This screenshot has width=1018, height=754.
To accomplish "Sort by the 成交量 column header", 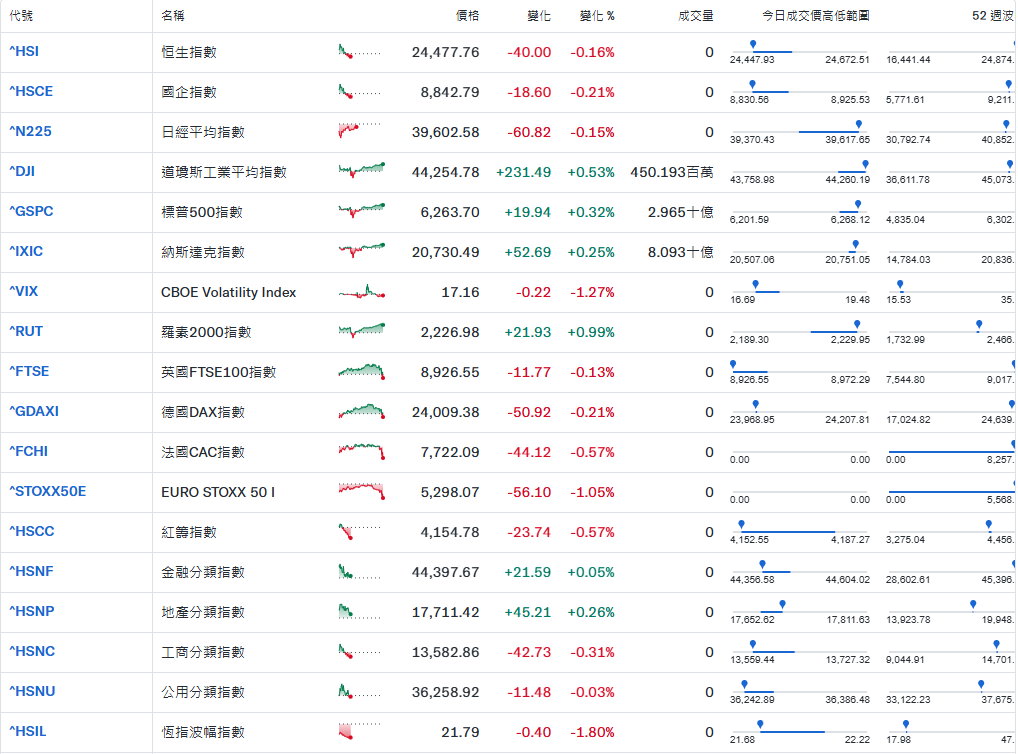I will pos(695,16).
